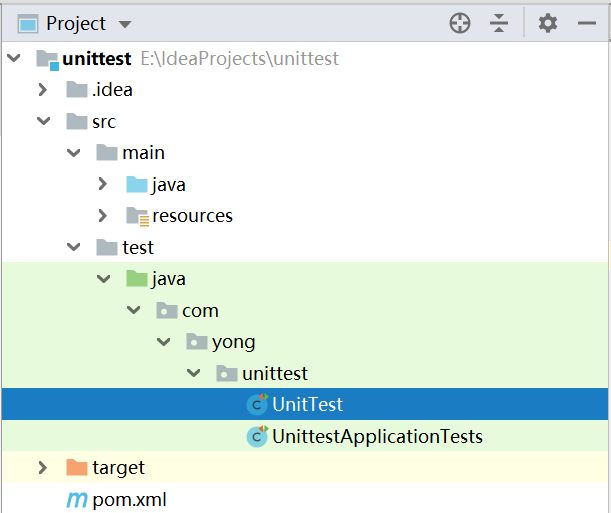The width and height of the screenshot is (611, 513).
Task: Click the Locate/Select Opened File target icon
Action: (x=460, y=23)
